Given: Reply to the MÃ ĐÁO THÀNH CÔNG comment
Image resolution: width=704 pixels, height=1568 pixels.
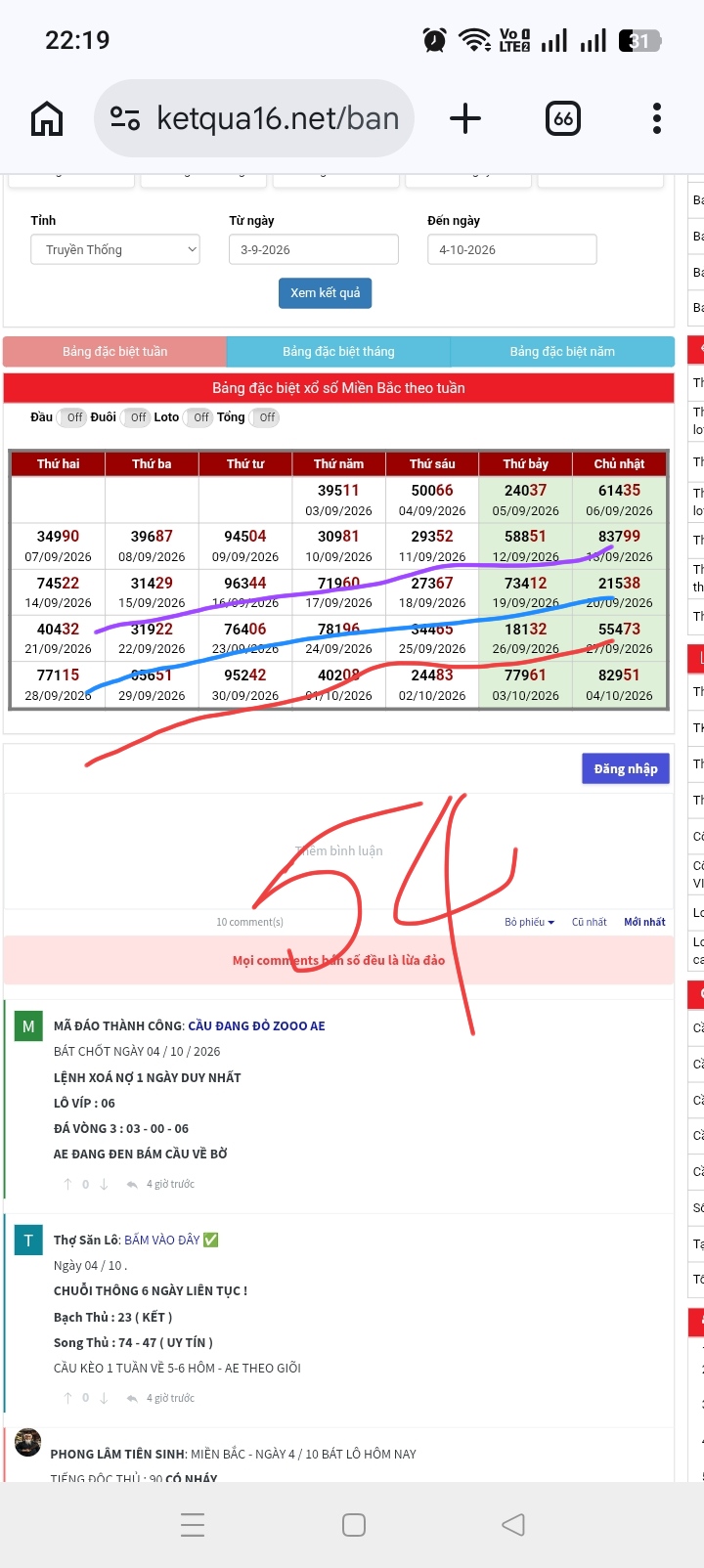Looking at the screenshot, I should click(132, 1184).
